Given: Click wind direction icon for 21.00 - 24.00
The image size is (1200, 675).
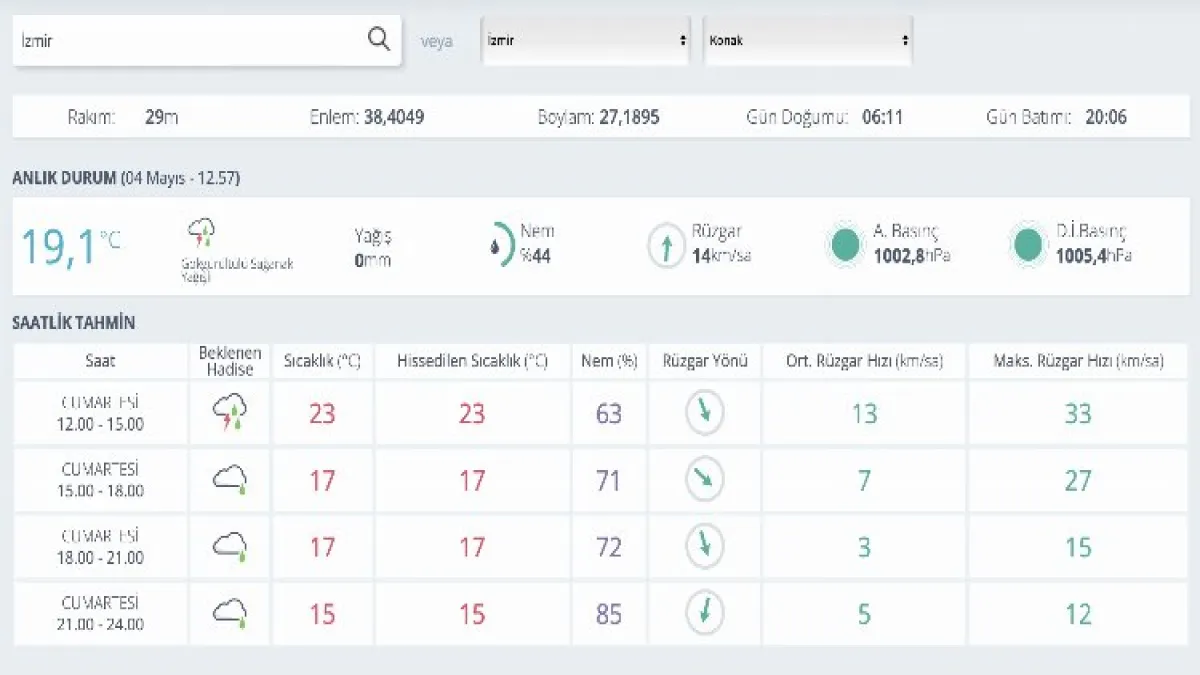Looking at the screenshot, I should pos(705,612).
